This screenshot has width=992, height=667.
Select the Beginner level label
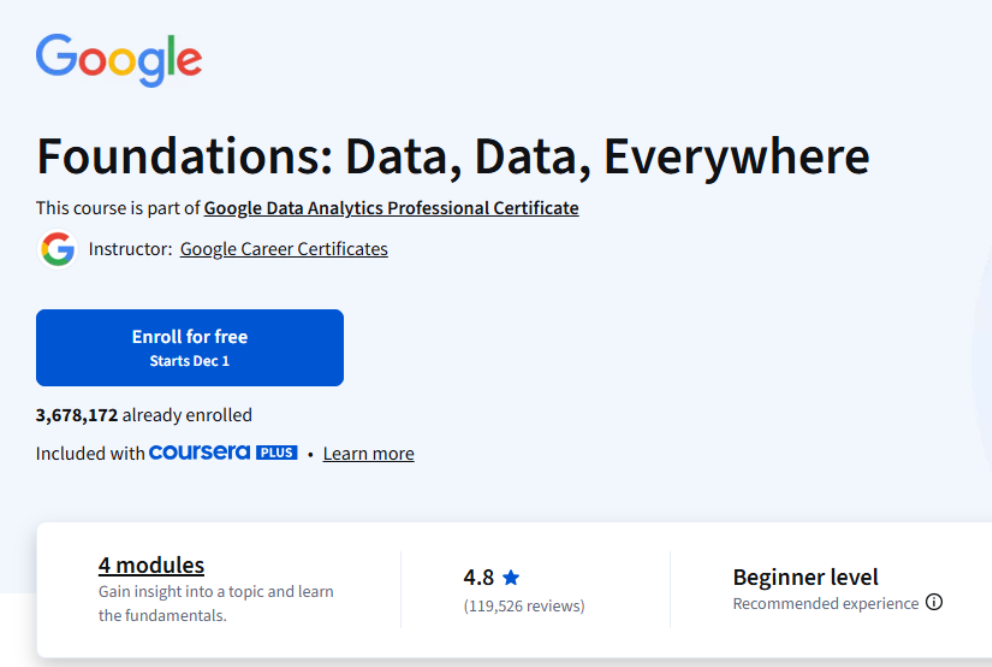coord(805,576)
